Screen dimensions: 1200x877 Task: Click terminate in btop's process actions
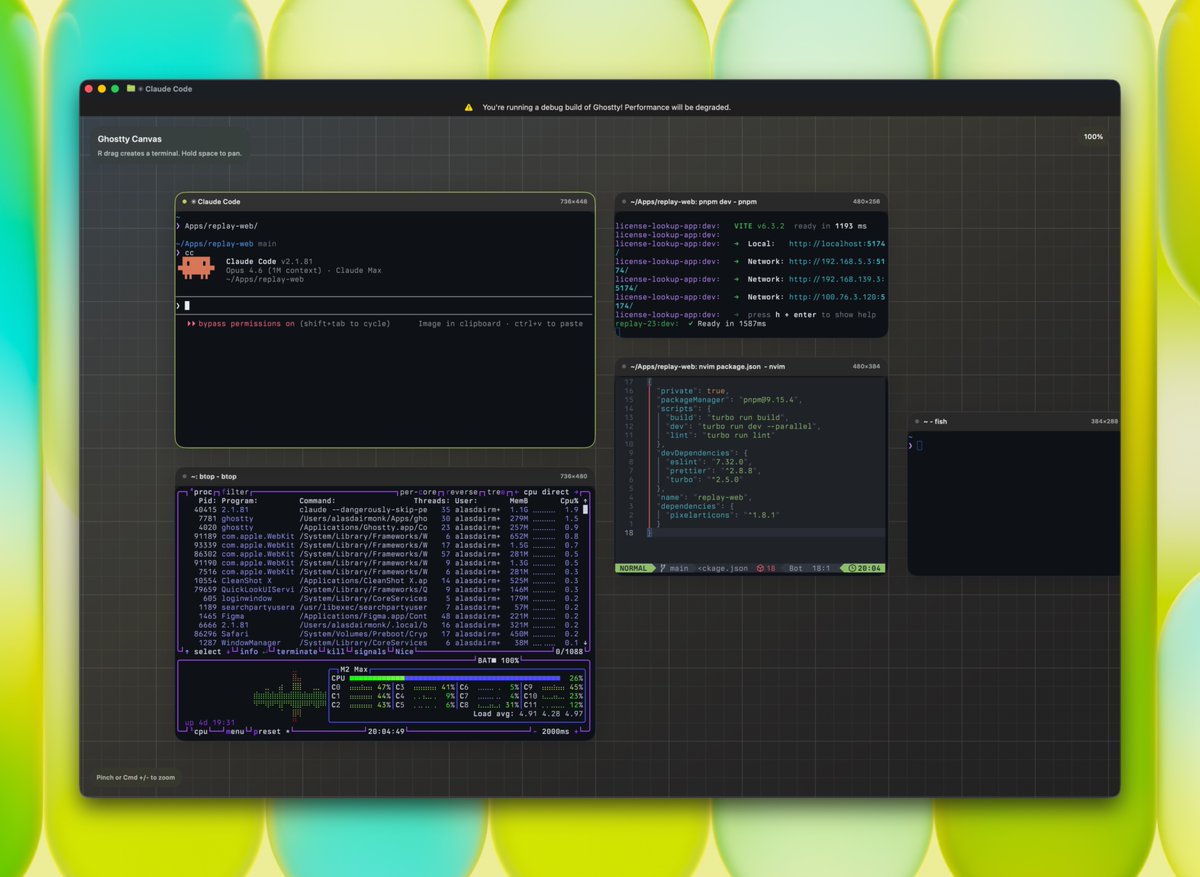click(x=297, y=652)
